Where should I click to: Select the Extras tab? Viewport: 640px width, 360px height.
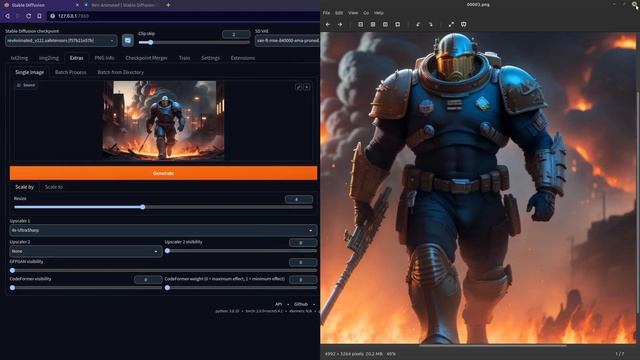pyautogui.click(x=76, y=58)
